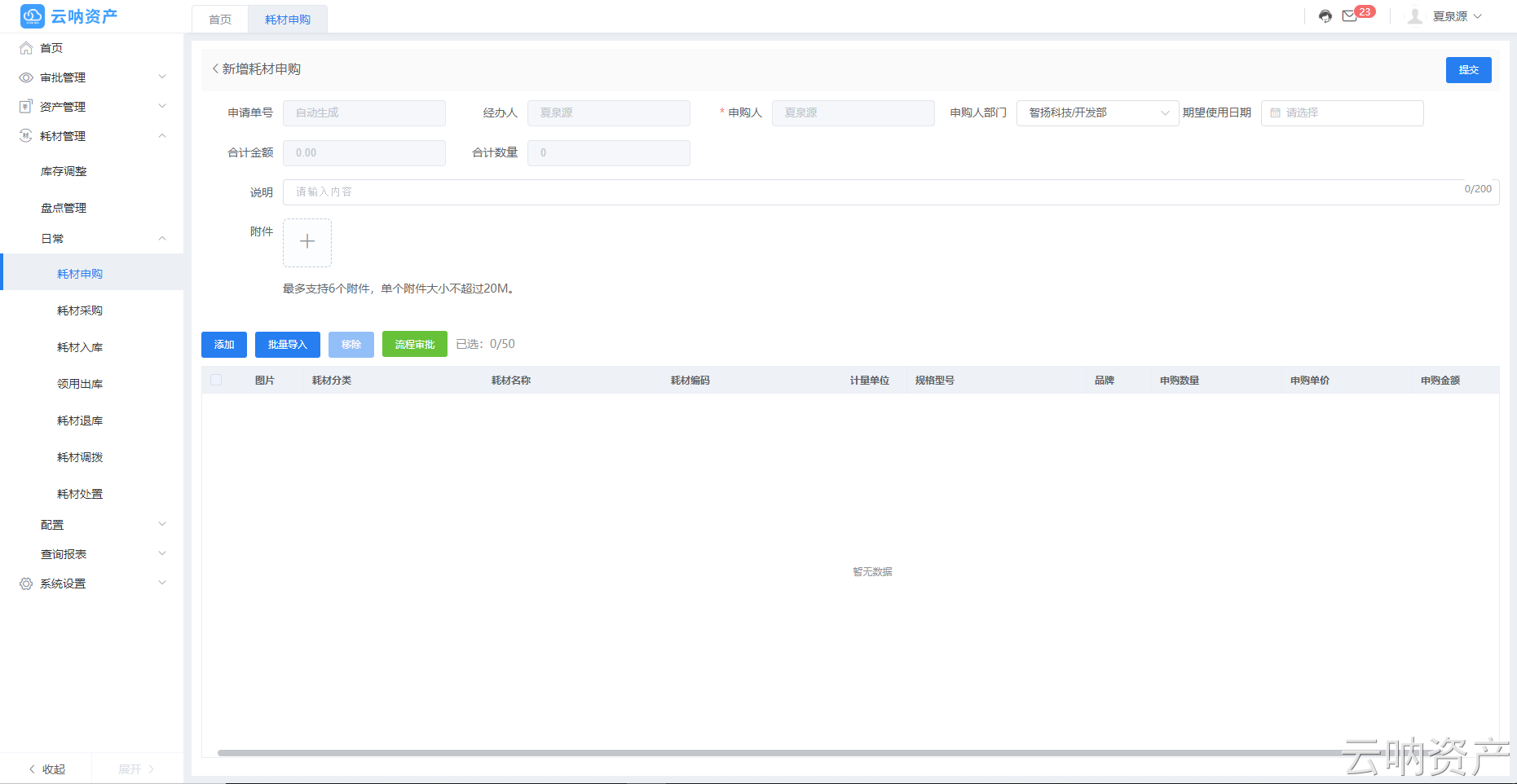Click the gear icon for 系统设置
The width and height of the screenshot is (1517, 784).
(x=26, y=584)
